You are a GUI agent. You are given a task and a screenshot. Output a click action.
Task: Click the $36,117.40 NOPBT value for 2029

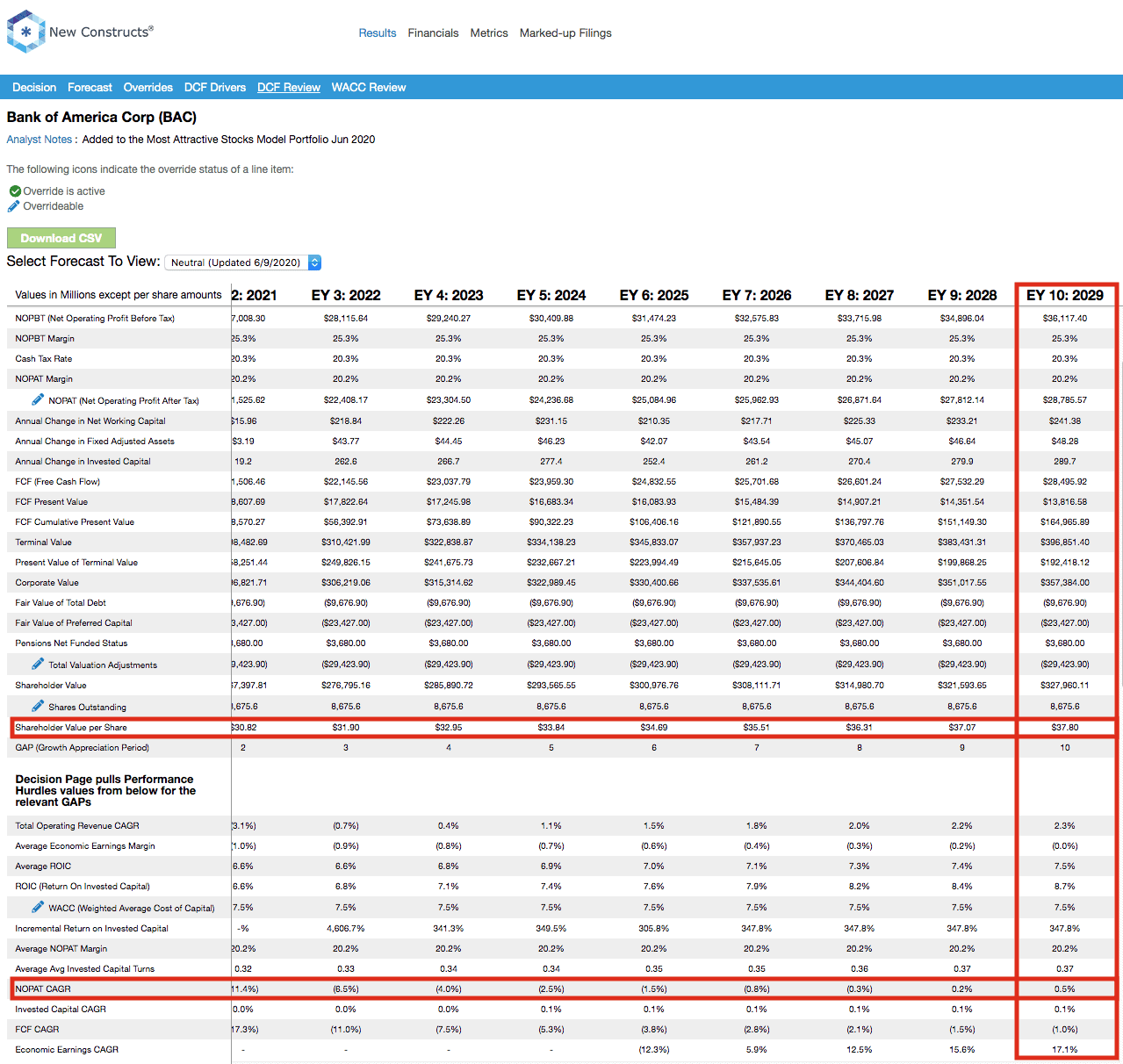pos(1065,319)
